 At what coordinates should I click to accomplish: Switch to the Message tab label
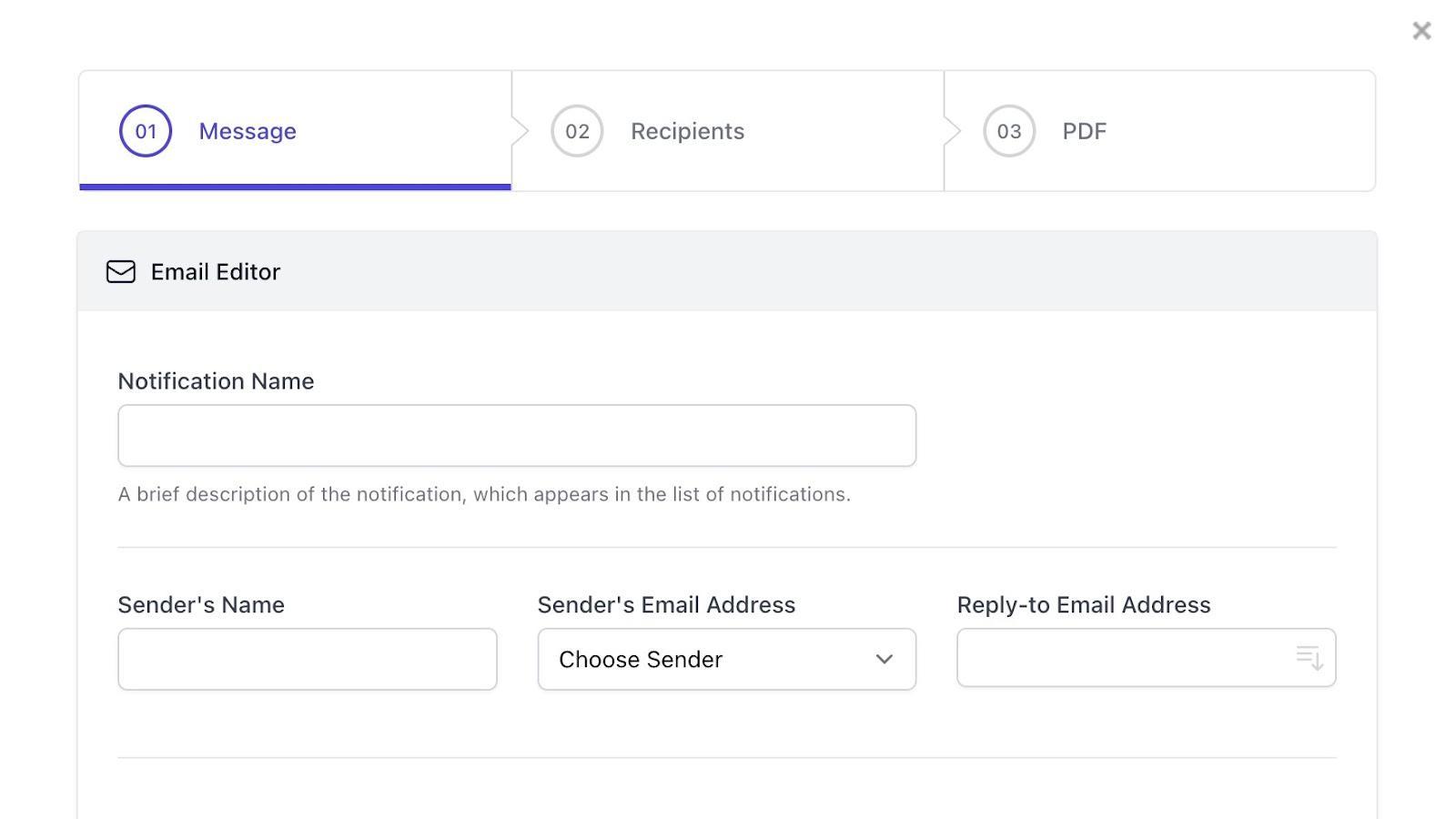coord(248,131)
